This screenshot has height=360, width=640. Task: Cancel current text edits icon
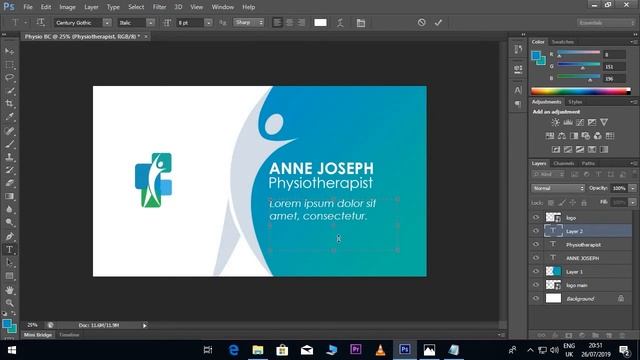(x=422, y=22)
